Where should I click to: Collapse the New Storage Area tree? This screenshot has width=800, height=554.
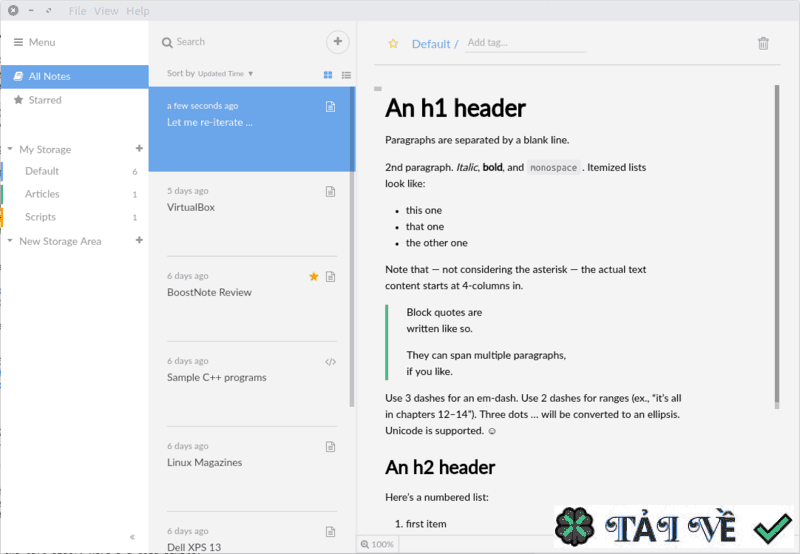[10, 241]
